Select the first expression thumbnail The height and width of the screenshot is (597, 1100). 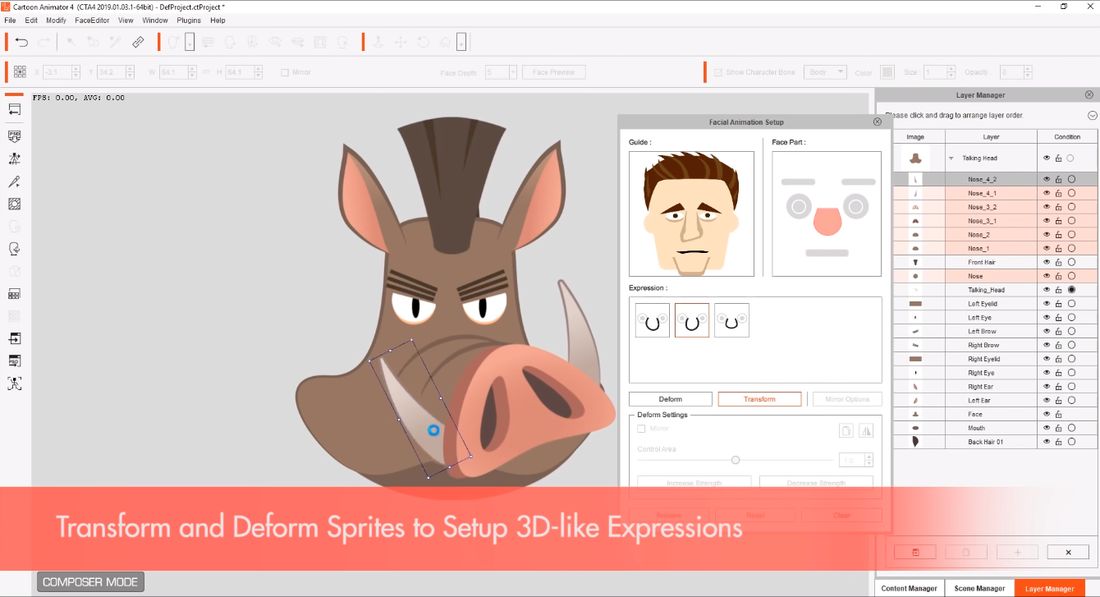(652, 321)
